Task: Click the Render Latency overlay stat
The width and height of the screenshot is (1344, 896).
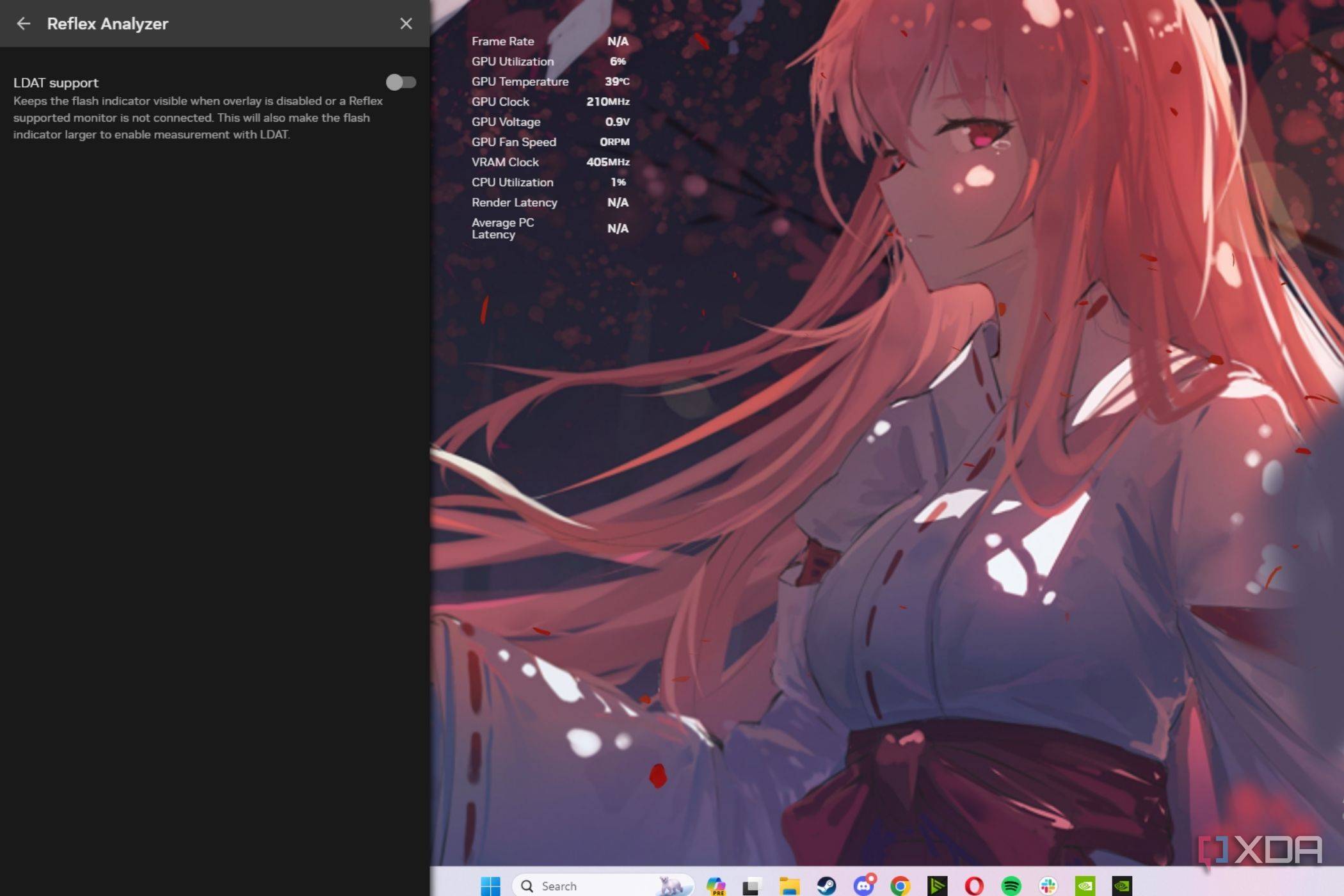Action: tap(550, 202)
